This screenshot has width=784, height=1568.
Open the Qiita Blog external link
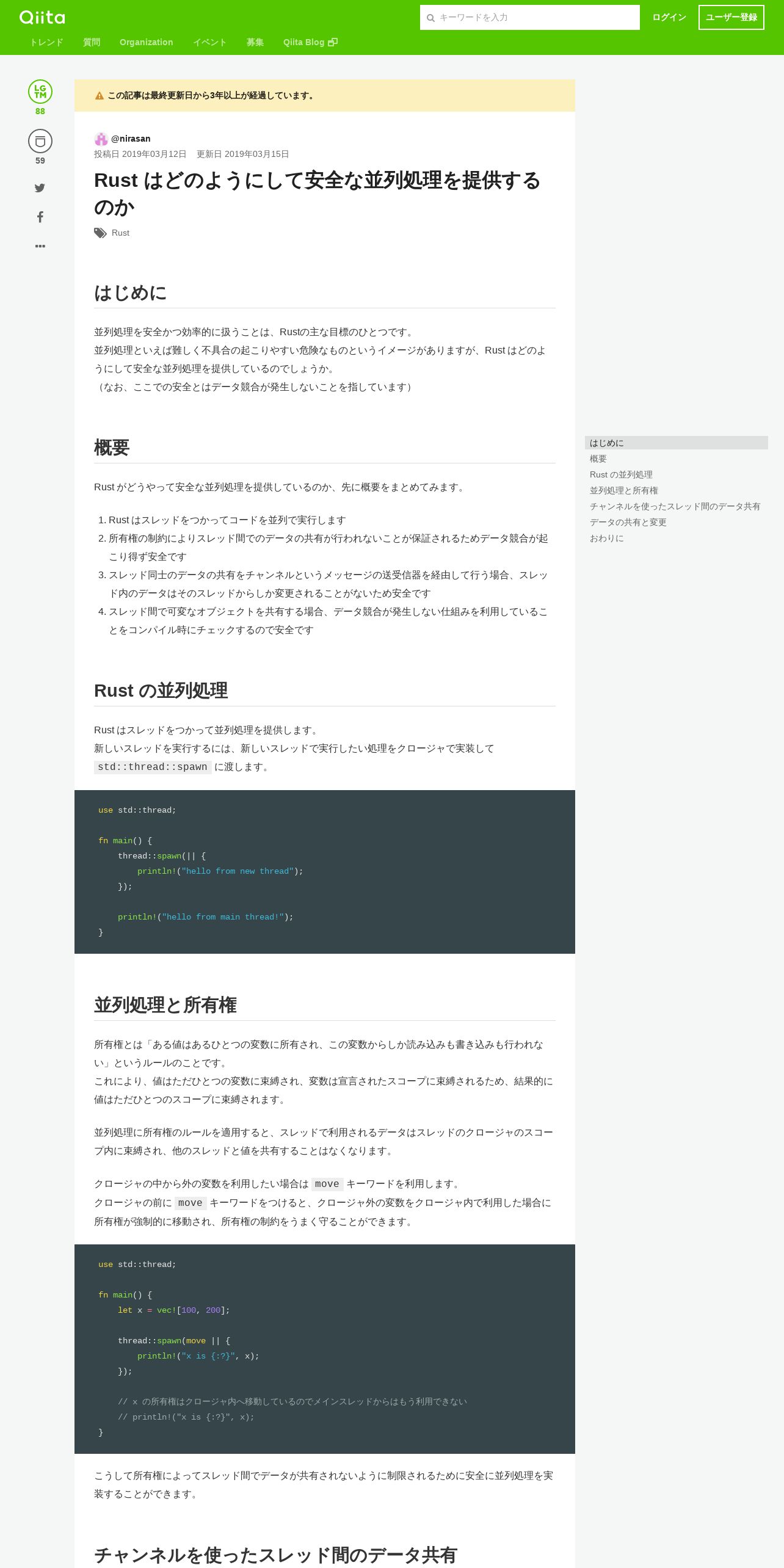coord(310,42)
